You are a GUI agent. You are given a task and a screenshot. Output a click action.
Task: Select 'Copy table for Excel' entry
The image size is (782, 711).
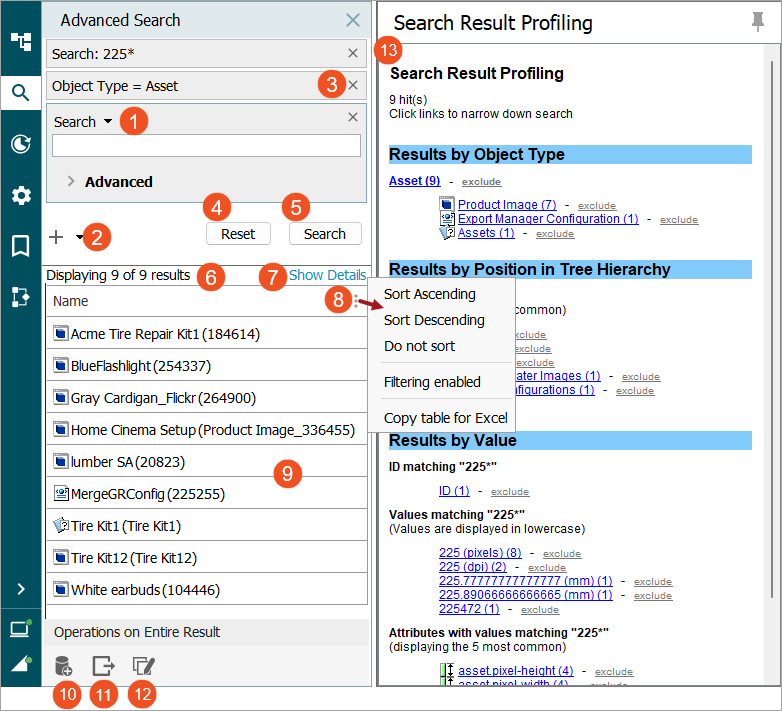tap(445, 418)
